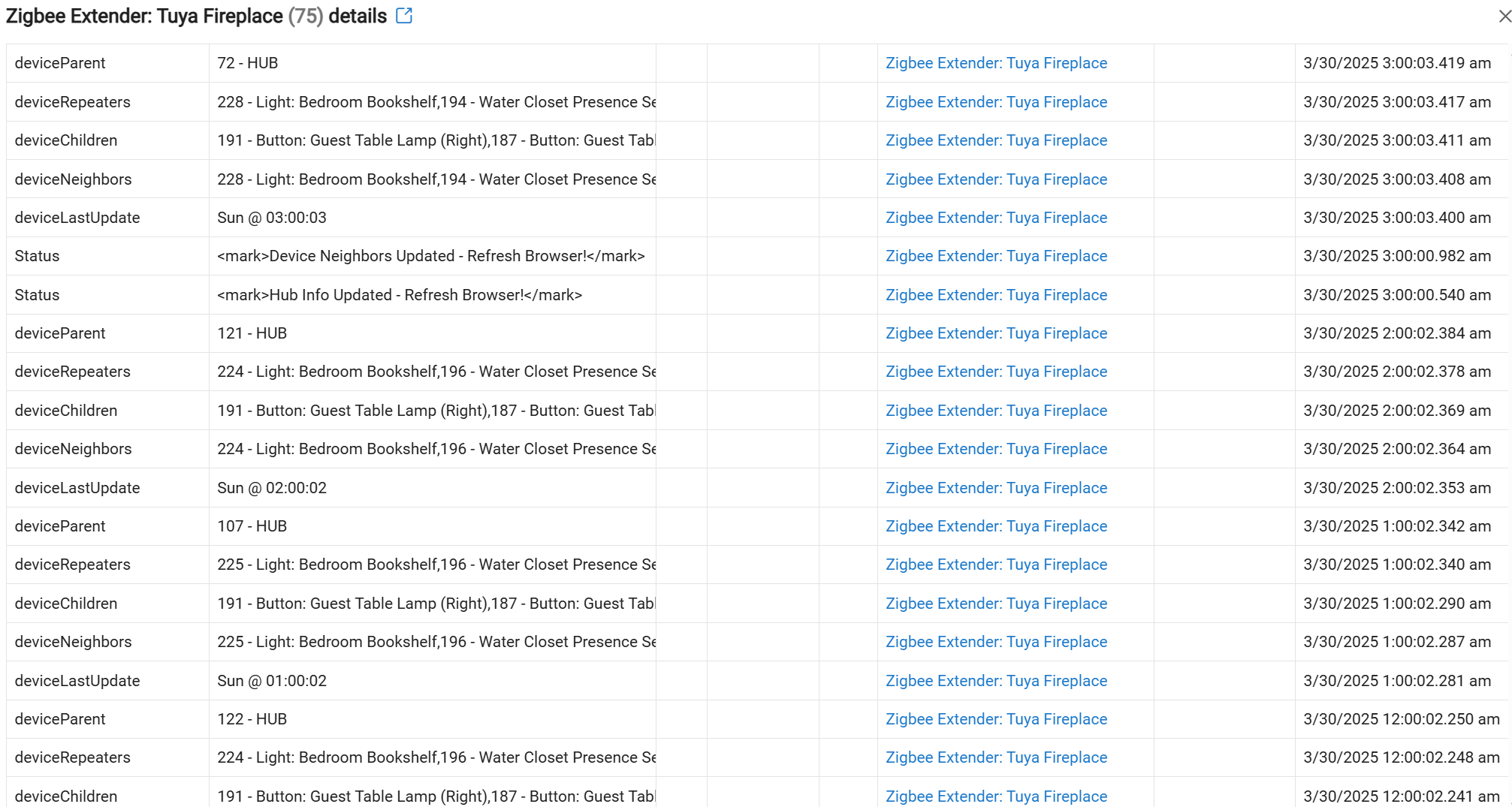Open Tuya Fireplace link in 2:00:02.353 row

coord(996,488)
